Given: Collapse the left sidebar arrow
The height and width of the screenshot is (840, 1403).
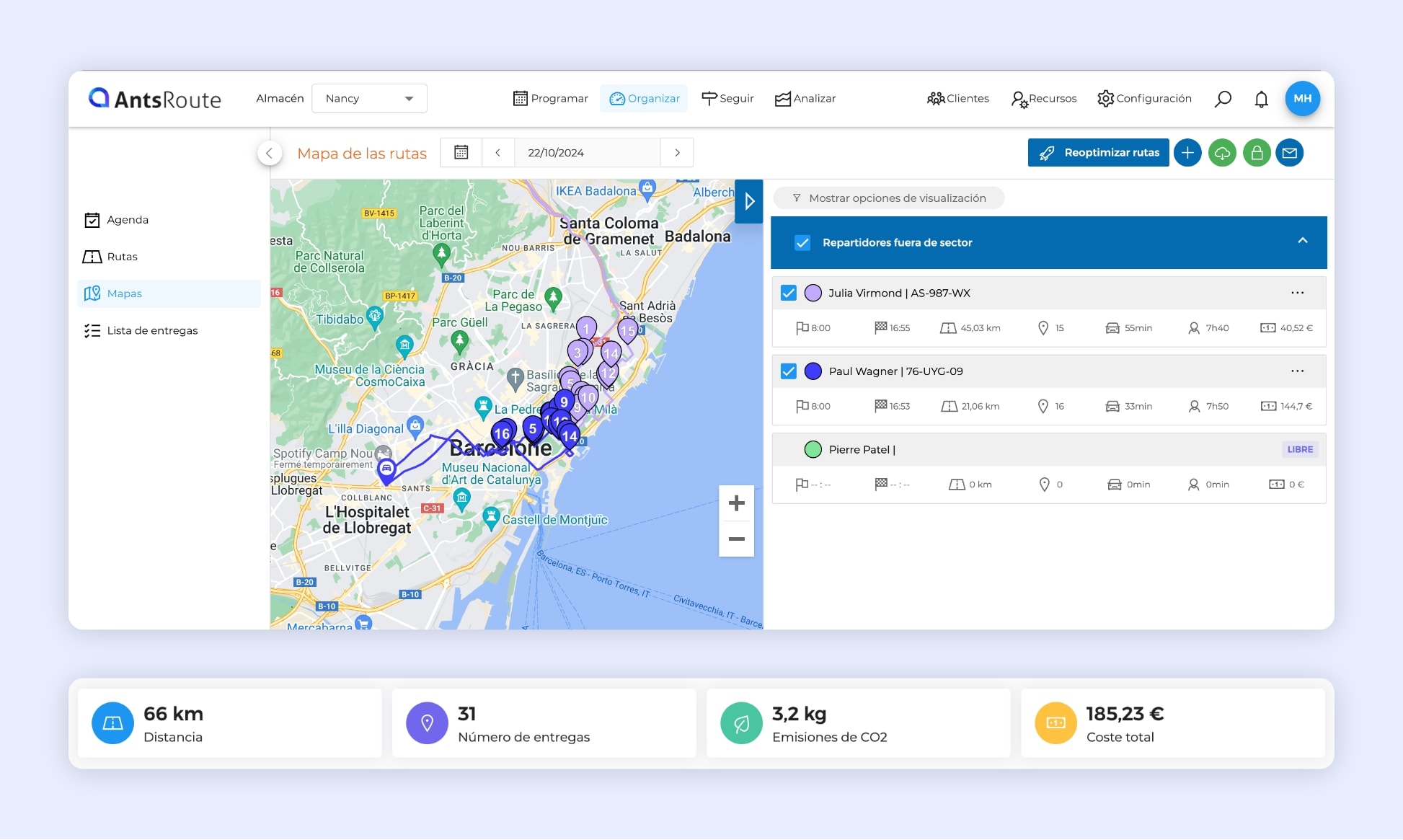Looking at the screenshot, I should 269,153.
